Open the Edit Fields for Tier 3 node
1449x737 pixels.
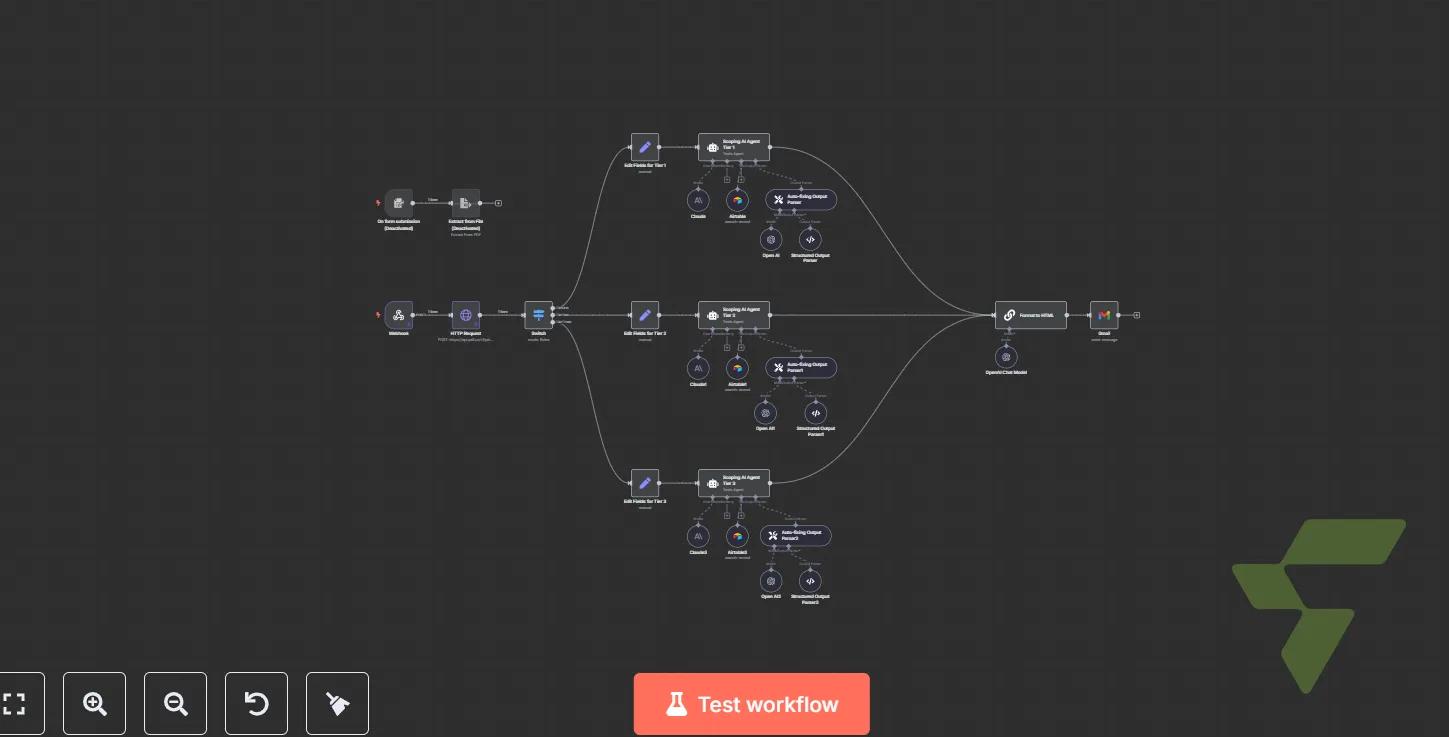[645, 483]
